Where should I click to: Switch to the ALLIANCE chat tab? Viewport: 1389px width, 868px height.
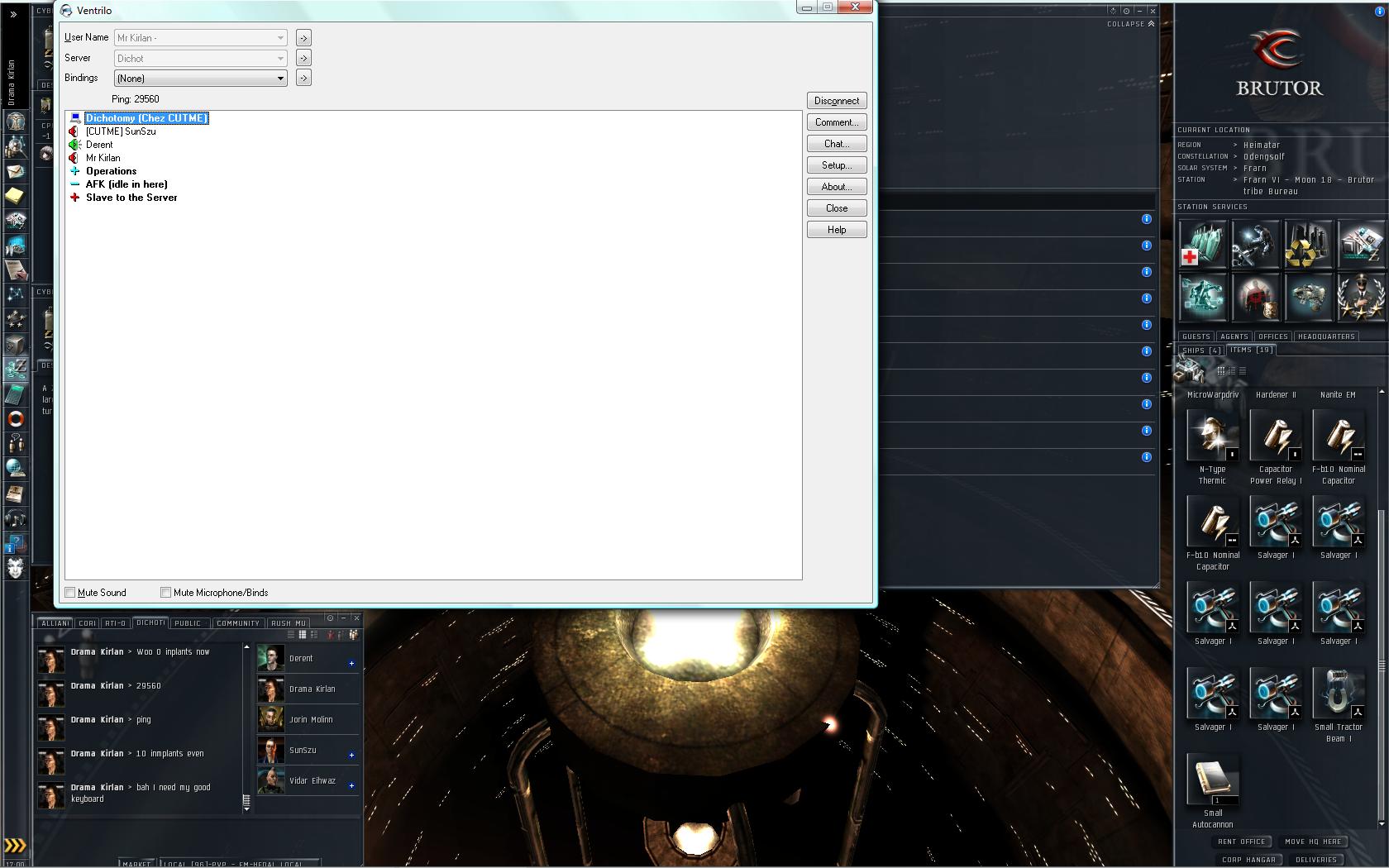click(x=55, y=623)
